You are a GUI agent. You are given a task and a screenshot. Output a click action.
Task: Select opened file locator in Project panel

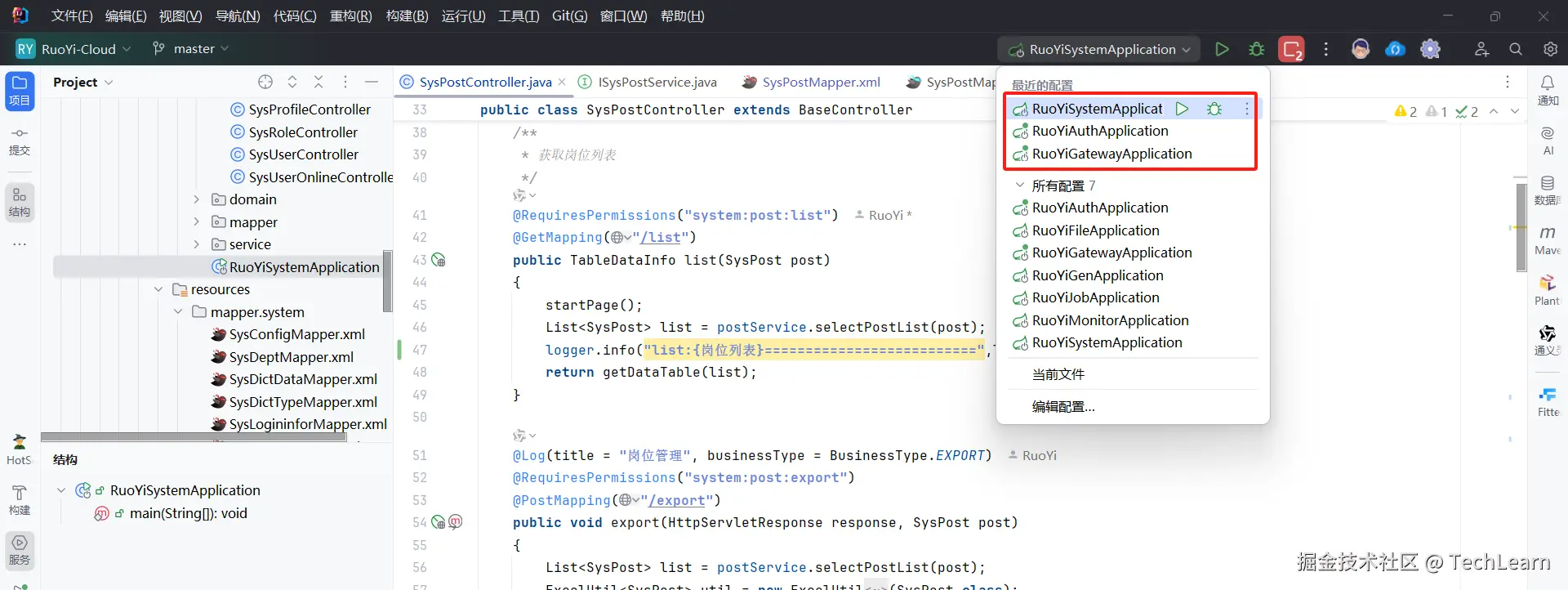pyautogui.click(x=265, y=82)
